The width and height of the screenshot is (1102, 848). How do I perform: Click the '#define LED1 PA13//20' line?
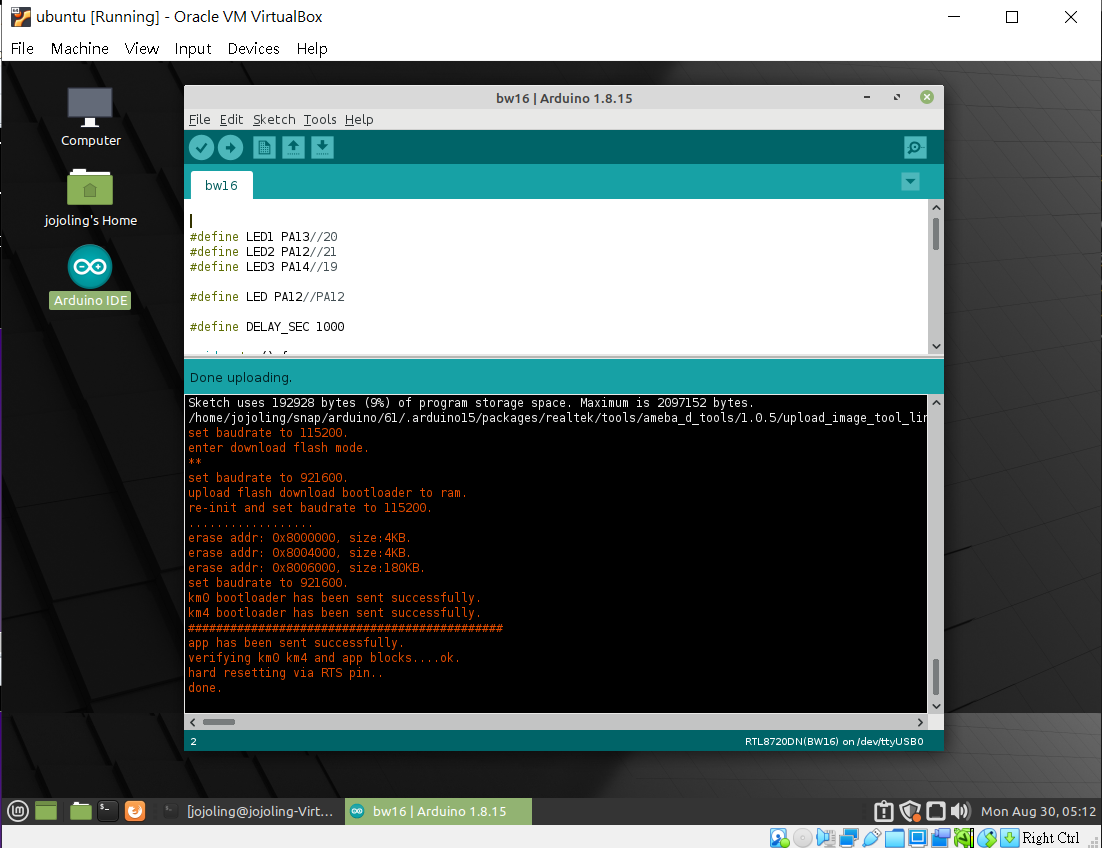(264, 237)
